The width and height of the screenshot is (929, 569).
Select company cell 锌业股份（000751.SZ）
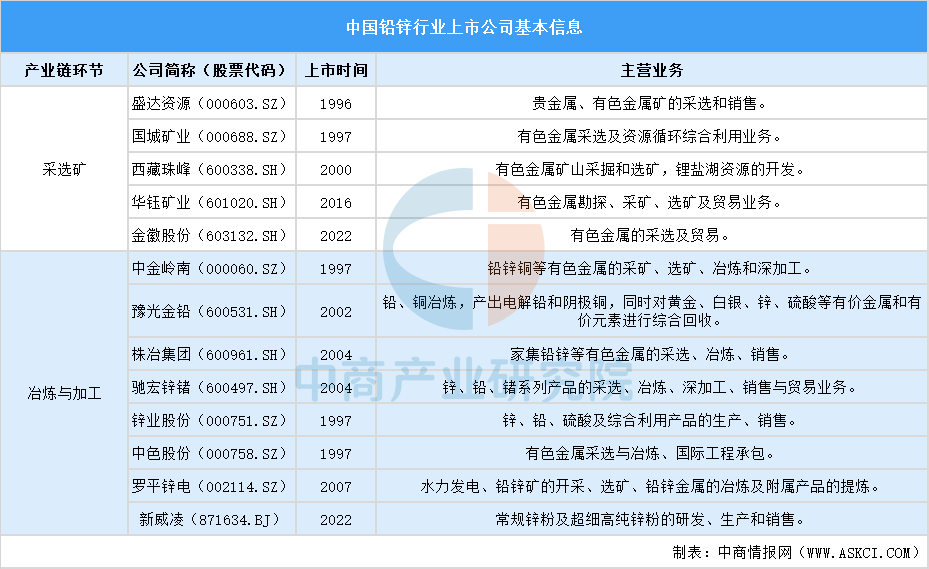coord(212,421)
